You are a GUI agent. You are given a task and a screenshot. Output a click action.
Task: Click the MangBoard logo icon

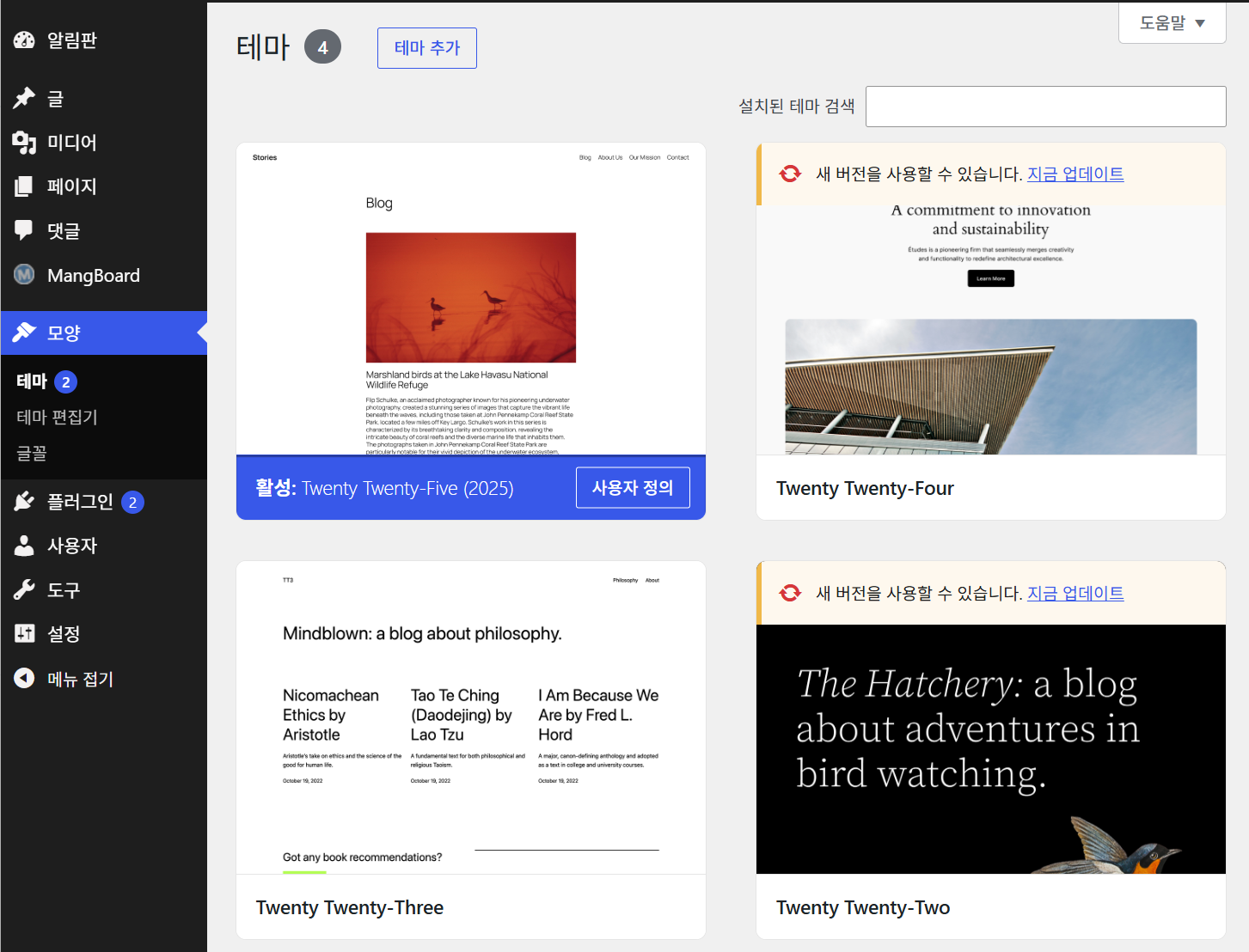pyautogui.click(x=24, y=275)
